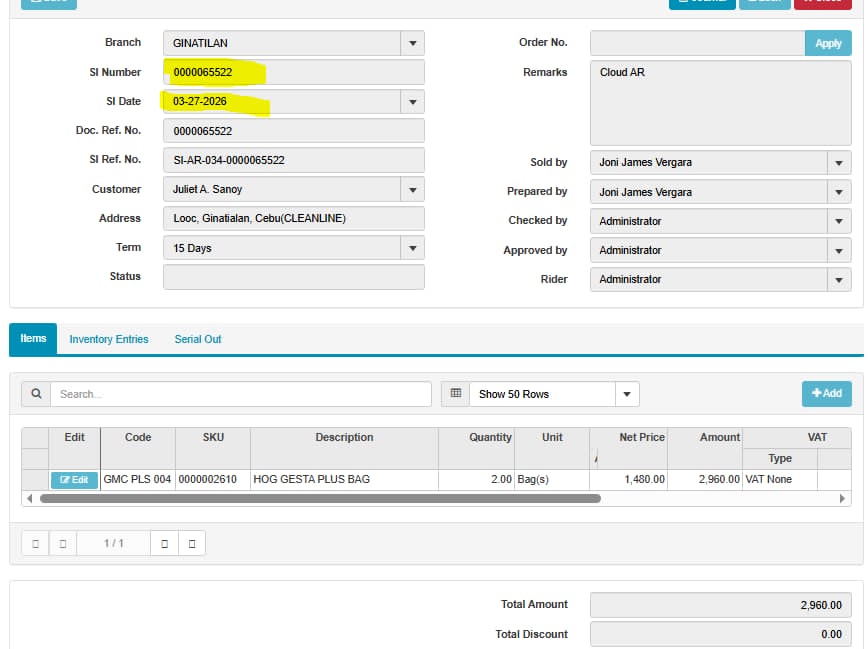
Task: Click the table grid icon beside Show 50 Rows
Action: (x=456, y=394)
